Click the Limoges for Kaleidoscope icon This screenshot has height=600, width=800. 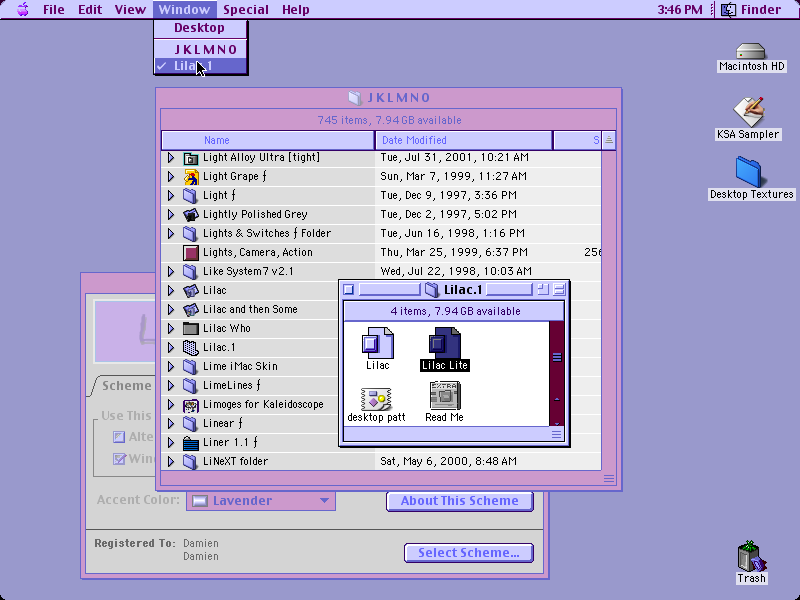pos(190,405)
